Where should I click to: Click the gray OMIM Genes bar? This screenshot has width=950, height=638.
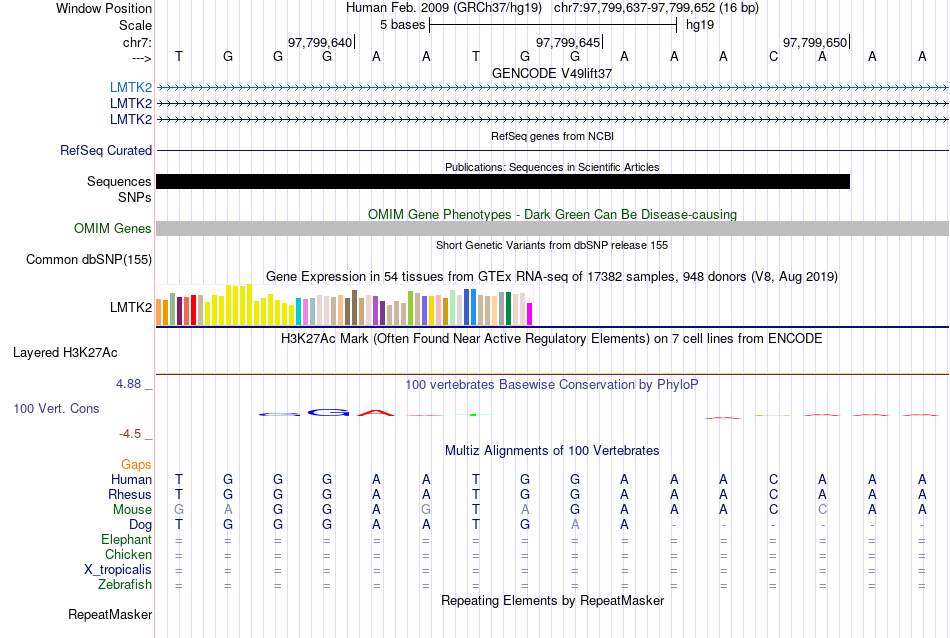tap(552, 228)
